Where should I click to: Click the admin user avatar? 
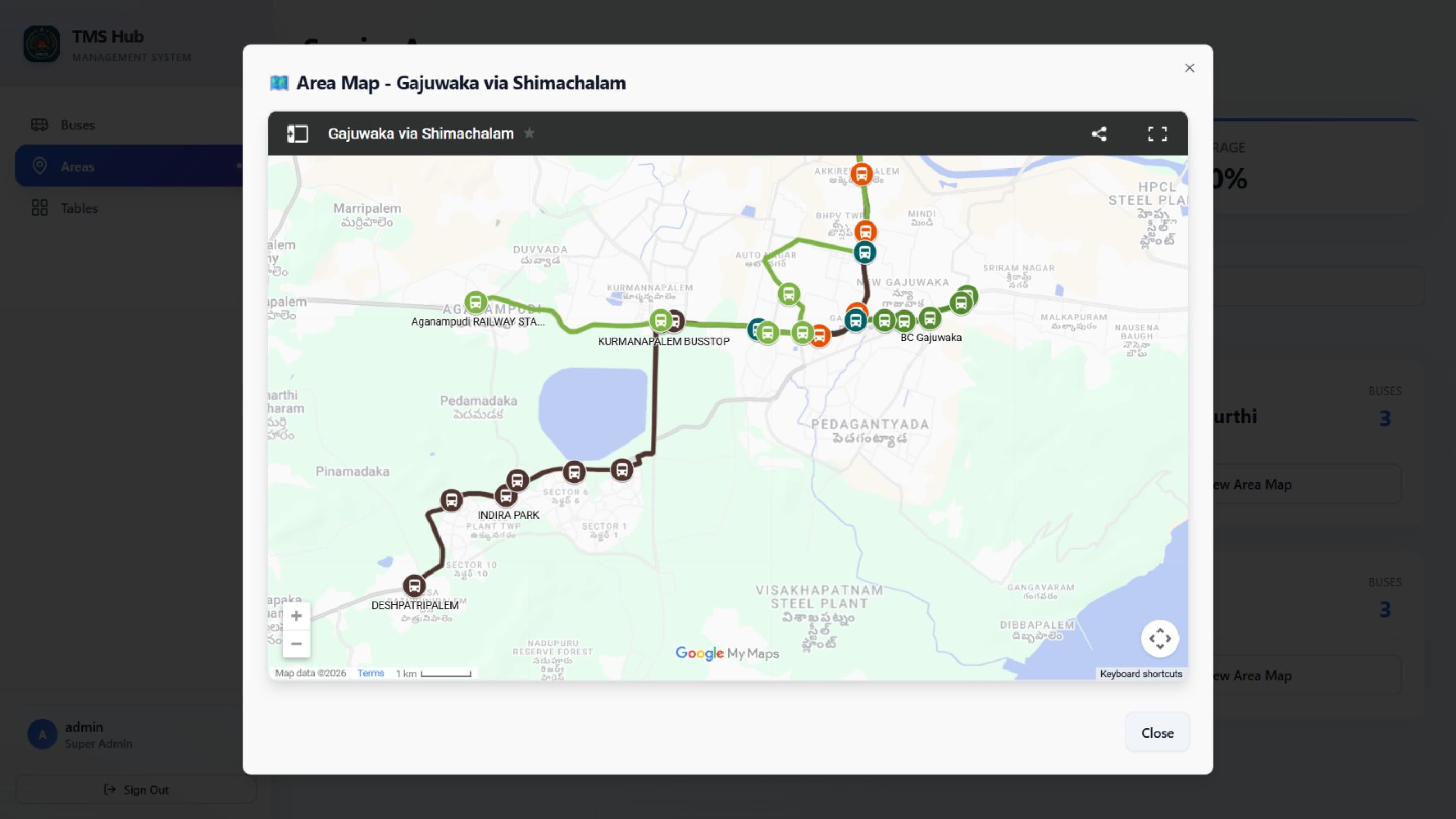[42, 735]
